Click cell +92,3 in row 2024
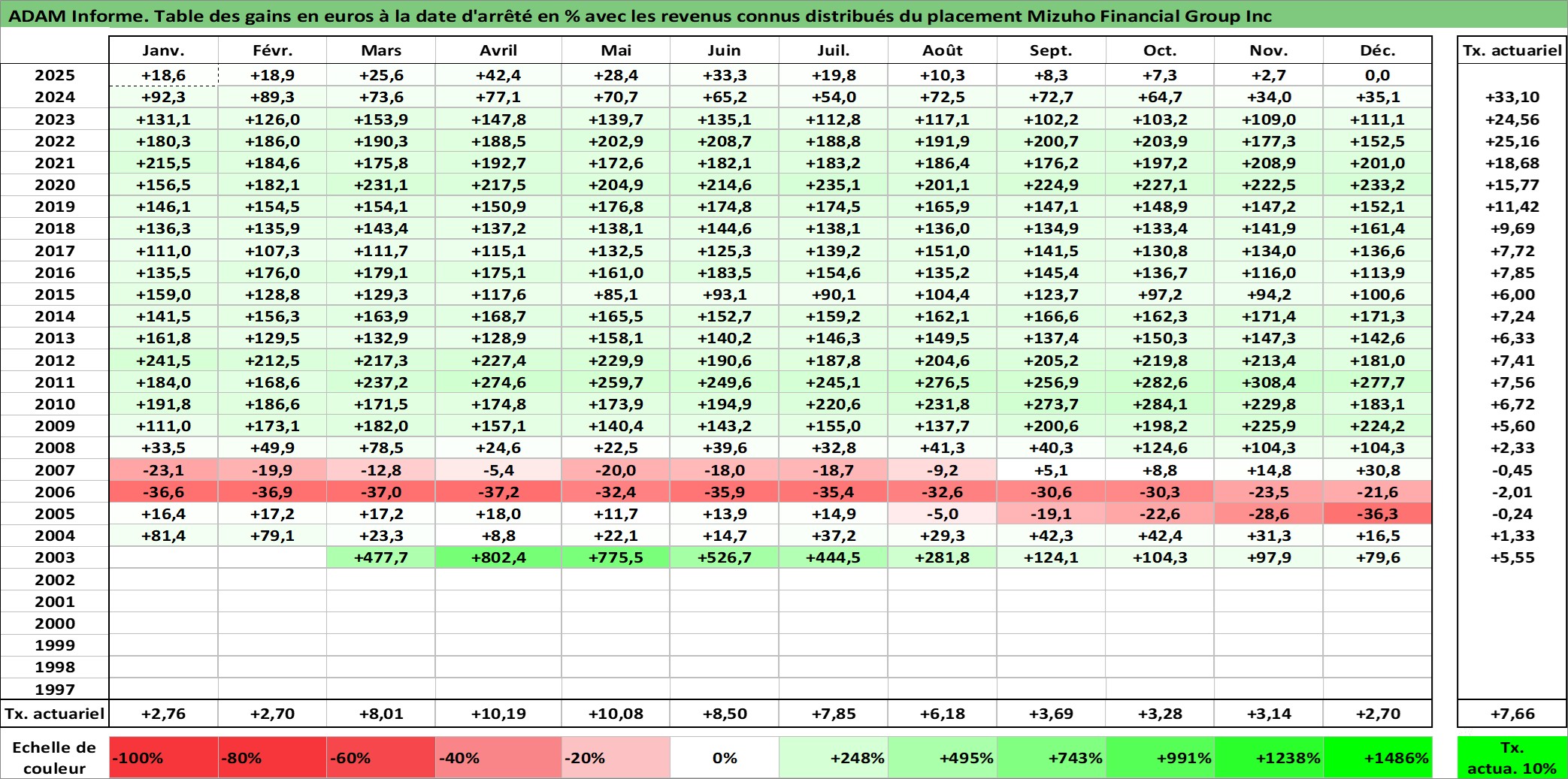The height and width of the screenshot is (779, 1568). tap(163, 97)
